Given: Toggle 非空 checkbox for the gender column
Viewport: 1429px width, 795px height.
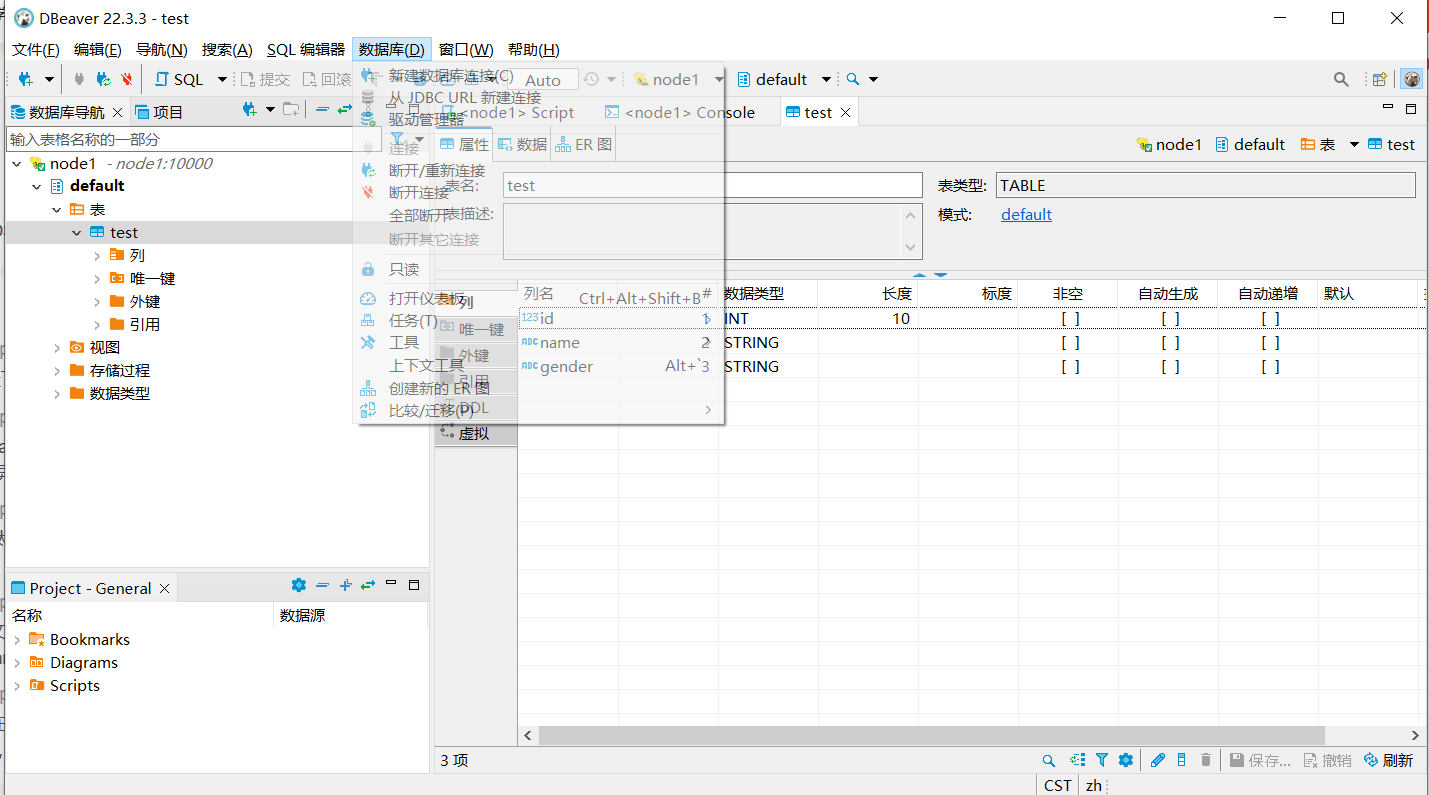Looking at the screenshot, I should tap(1070, 367).
